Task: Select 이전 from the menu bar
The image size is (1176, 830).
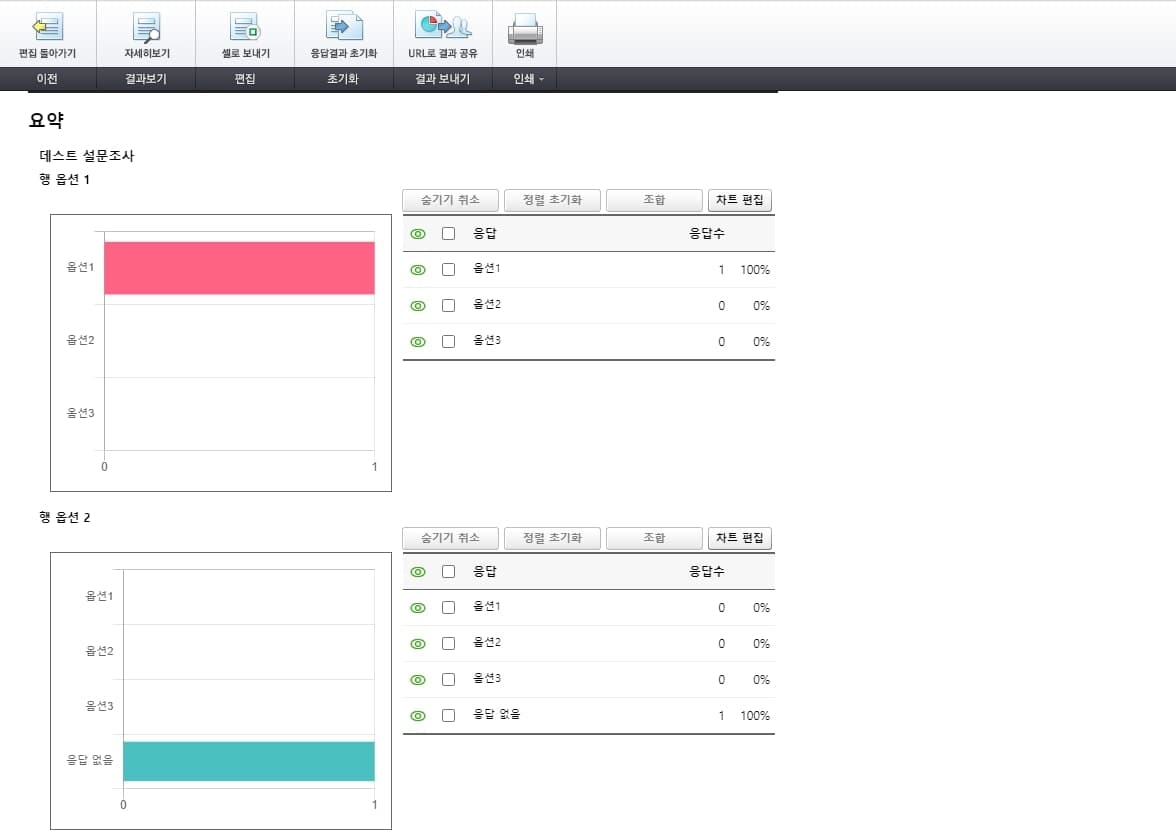Action: point(45,79)
